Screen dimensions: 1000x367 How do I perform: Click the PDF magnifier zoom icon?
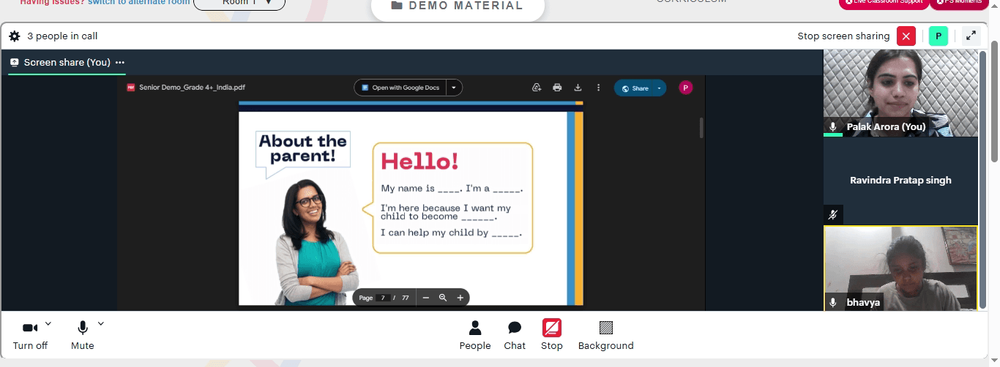(x=443, y=297)
